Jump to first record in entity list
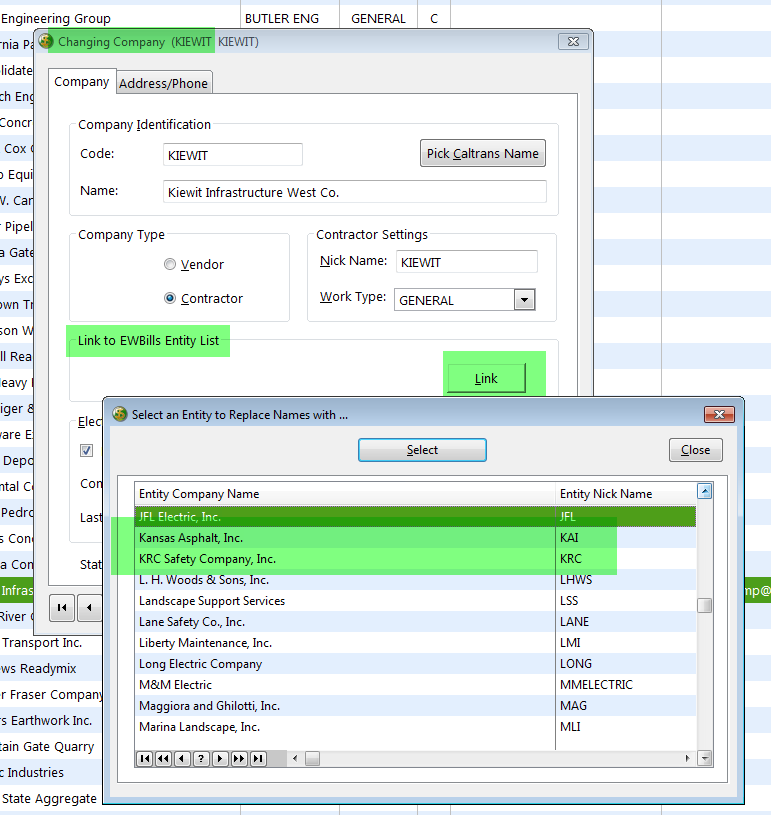Screen dimensions: 771x815 click(145, 759)
